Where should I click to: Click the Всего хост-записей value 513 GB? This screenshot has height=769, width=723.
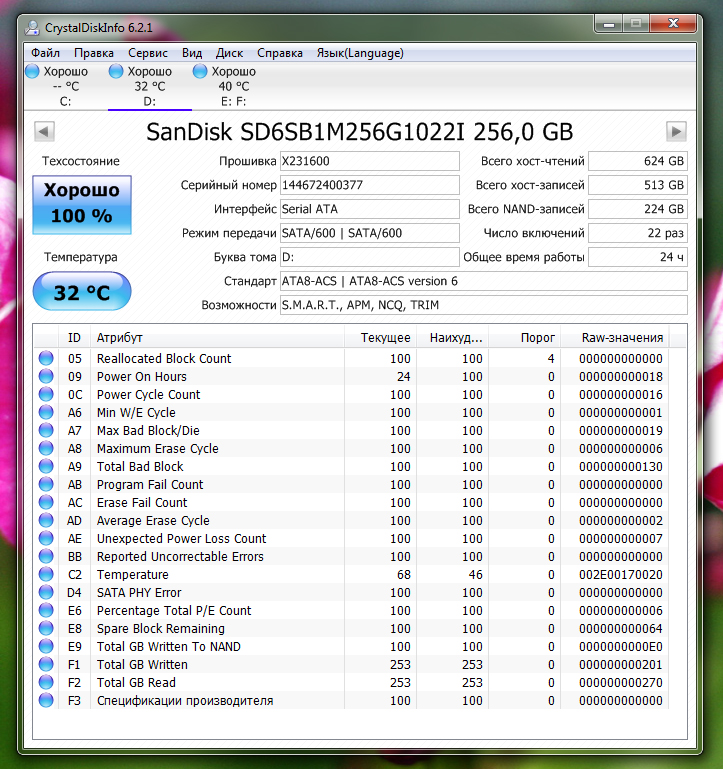coord(638,185)
